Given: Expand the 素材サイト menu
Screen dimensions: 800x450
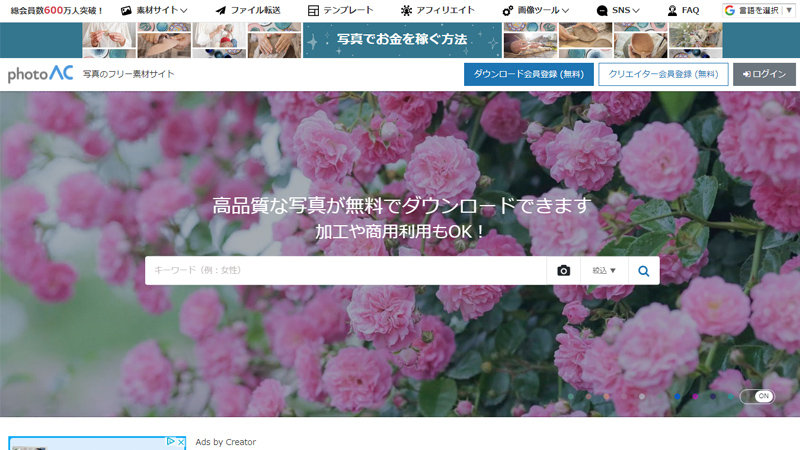Looking at the screenshot, I should [154, 11].
